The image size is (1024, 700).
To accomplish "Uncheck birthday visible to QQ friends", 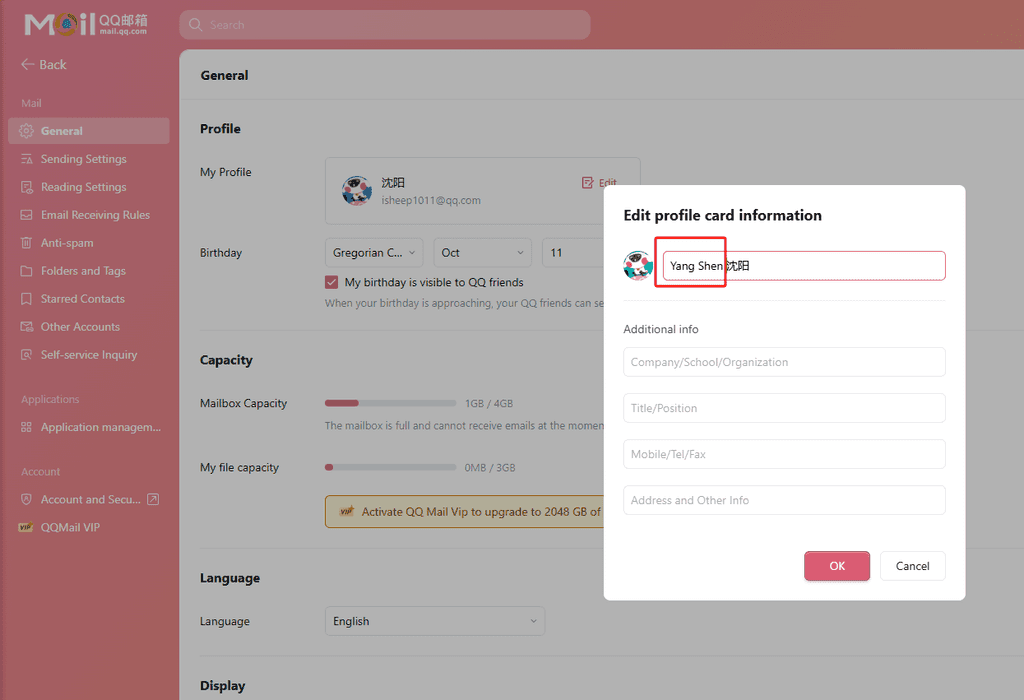I will coord(332,283).
